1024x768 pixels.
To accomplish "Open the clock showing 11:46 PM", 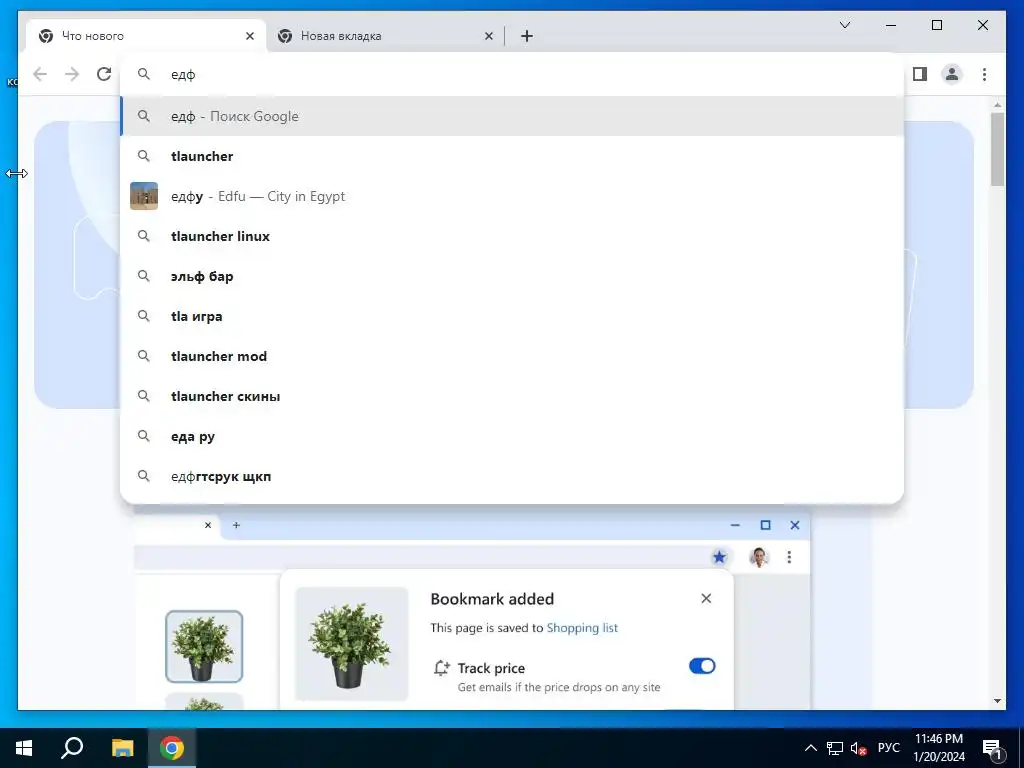I will click(938, 748).
